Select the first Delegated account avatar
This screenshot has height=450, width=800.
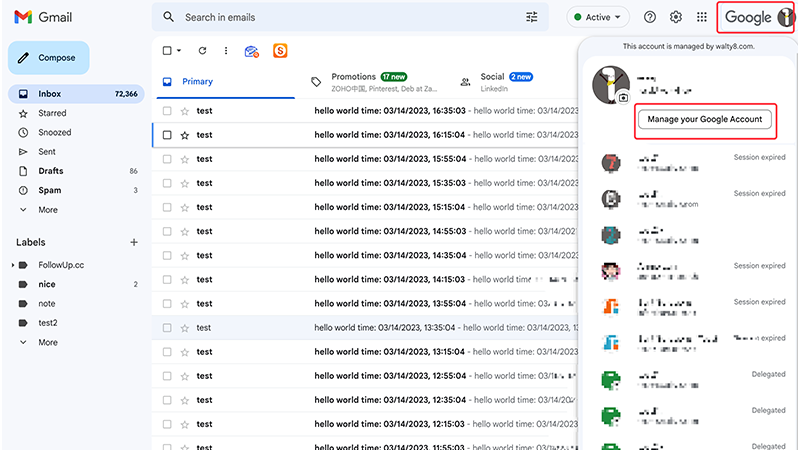pos(611,380)
